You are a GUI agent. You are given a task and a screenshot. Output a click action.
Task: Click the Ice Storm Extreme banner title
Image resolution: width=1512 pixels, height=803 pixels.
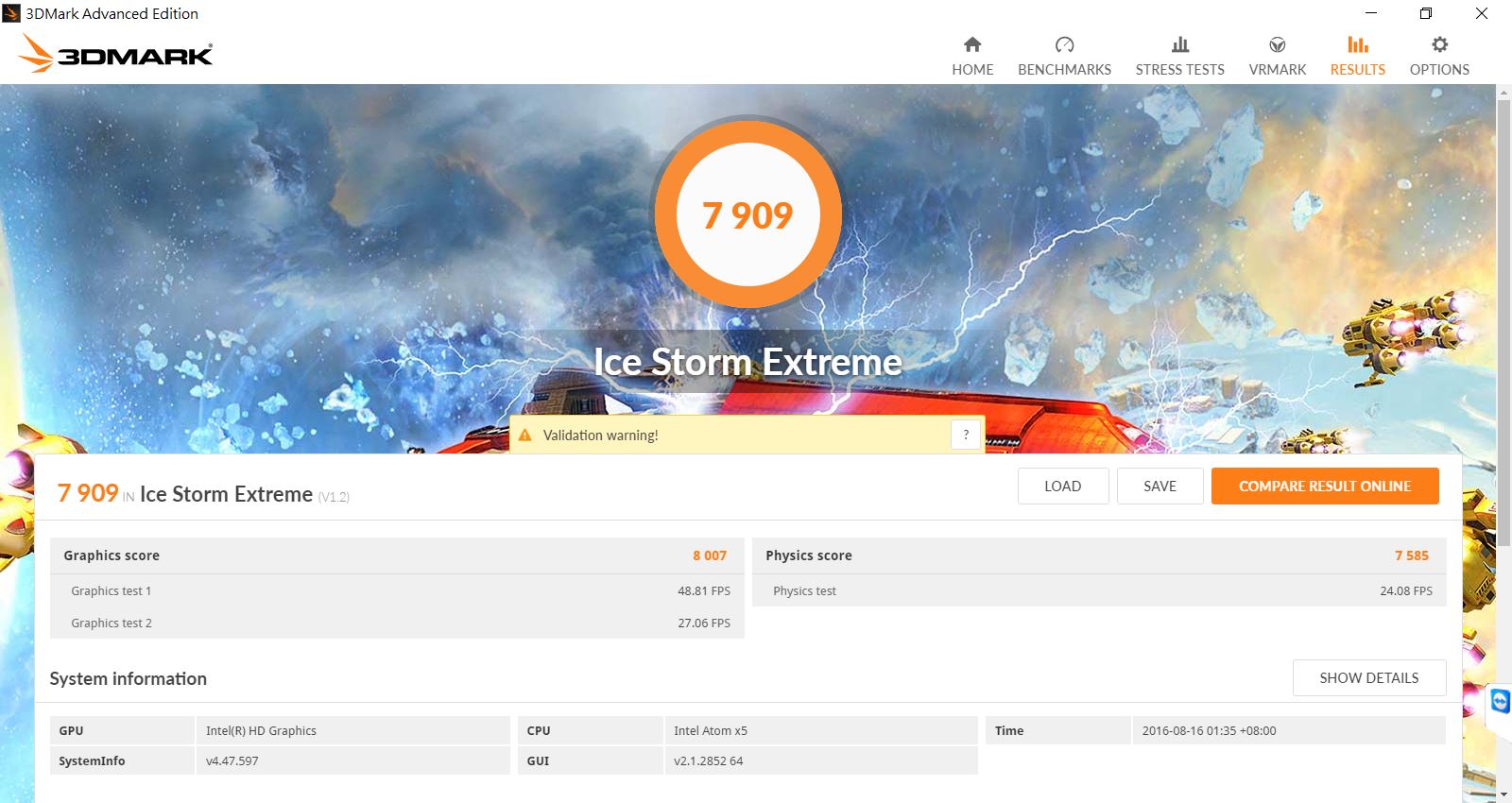pos(747,362)
